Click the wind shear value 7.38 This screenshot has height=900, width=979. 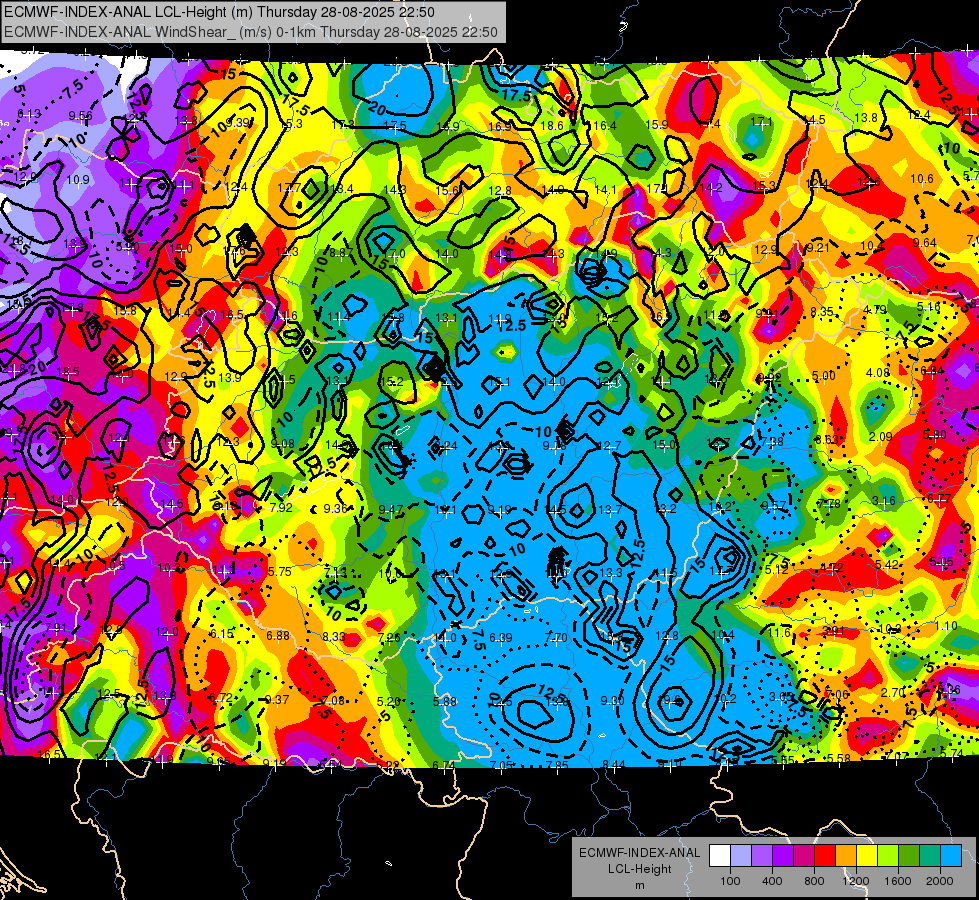(772, 442)
